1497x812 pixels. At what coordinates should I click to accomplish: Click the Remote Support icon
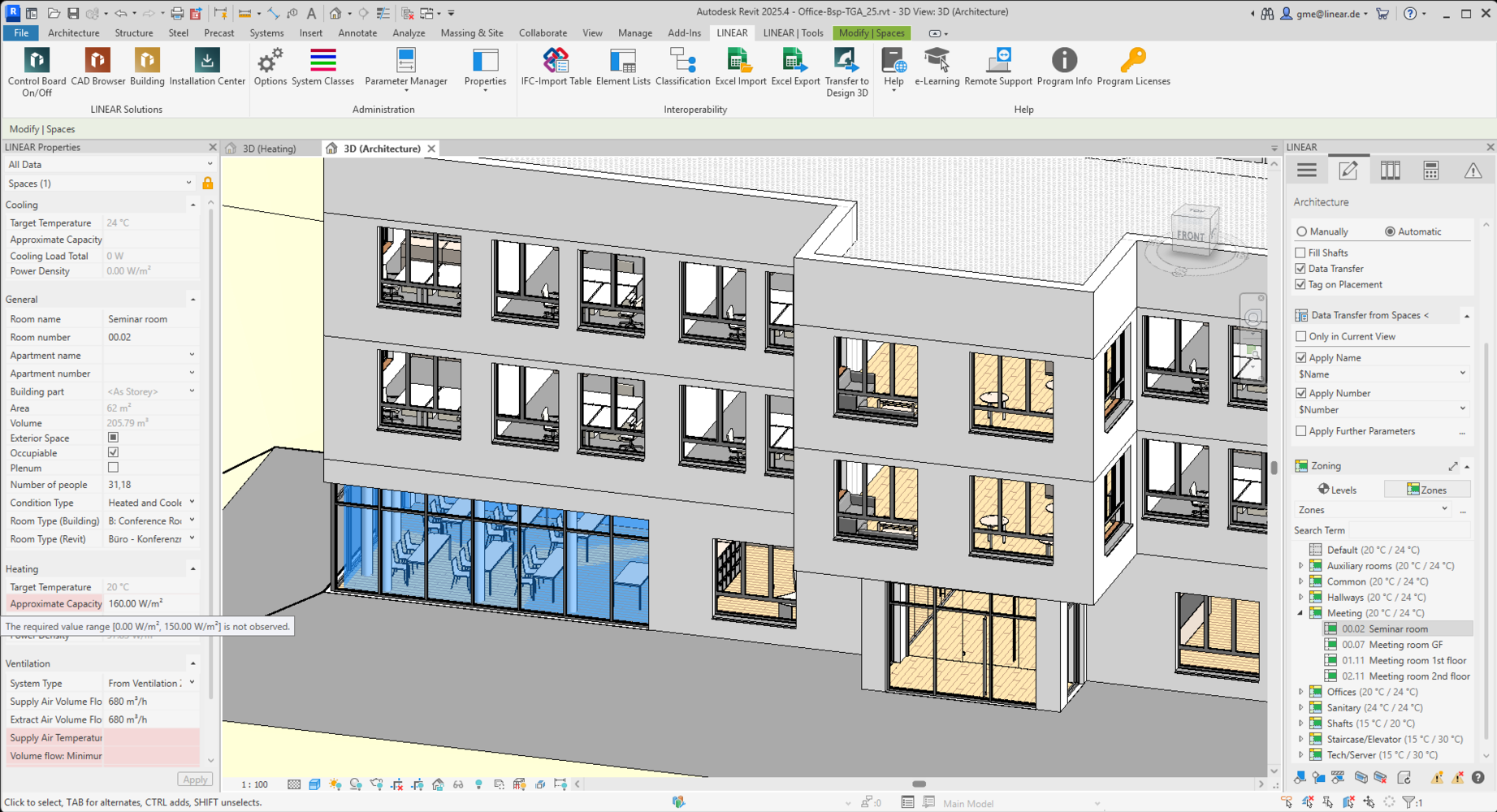coord(997,61)
